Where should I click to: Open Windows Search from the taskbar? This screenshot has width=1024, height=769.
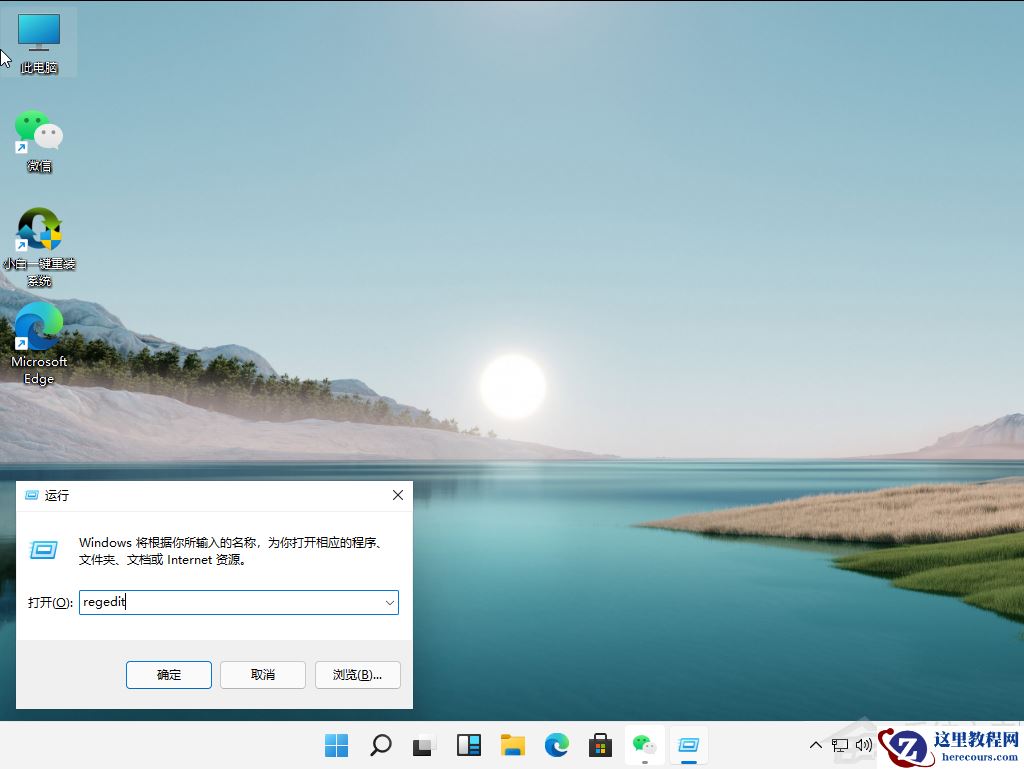[381, 745]
